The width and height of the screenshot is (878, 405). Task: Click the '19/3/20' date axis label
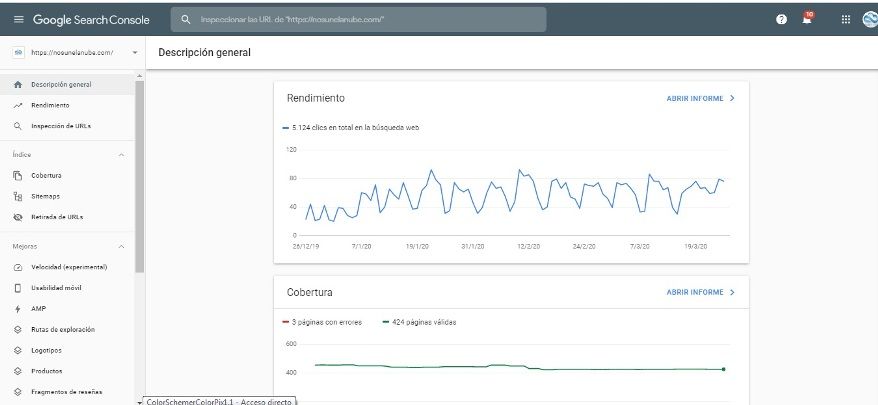coord(697,246)
